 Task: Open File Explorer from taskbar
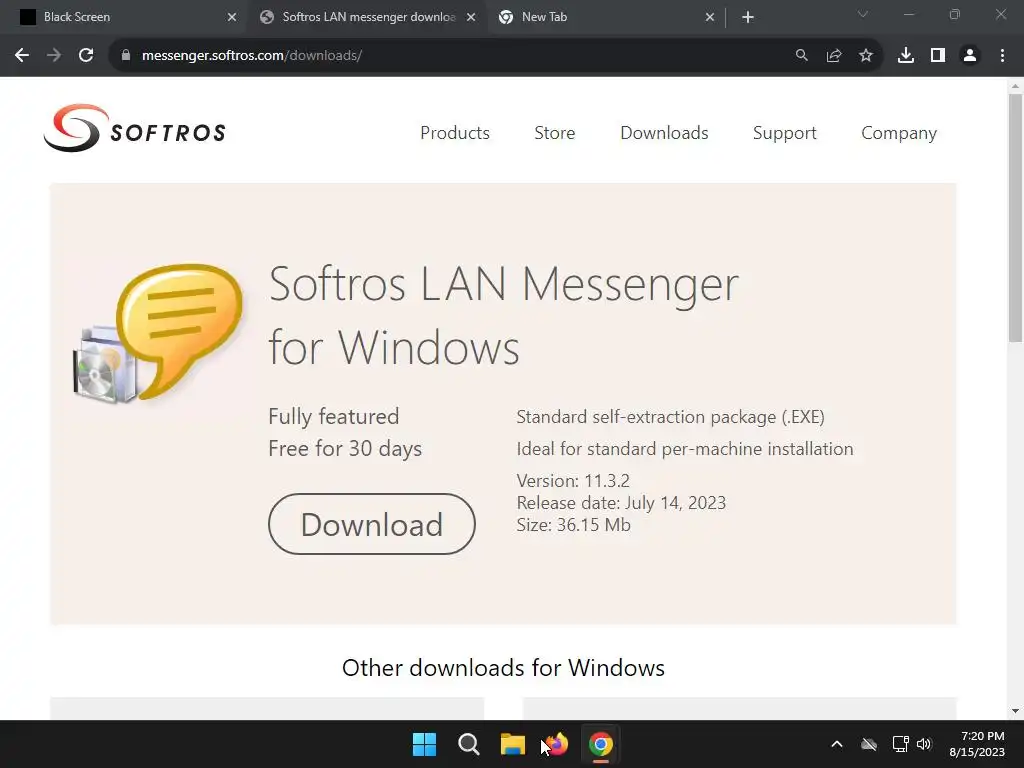coord(513,744)
